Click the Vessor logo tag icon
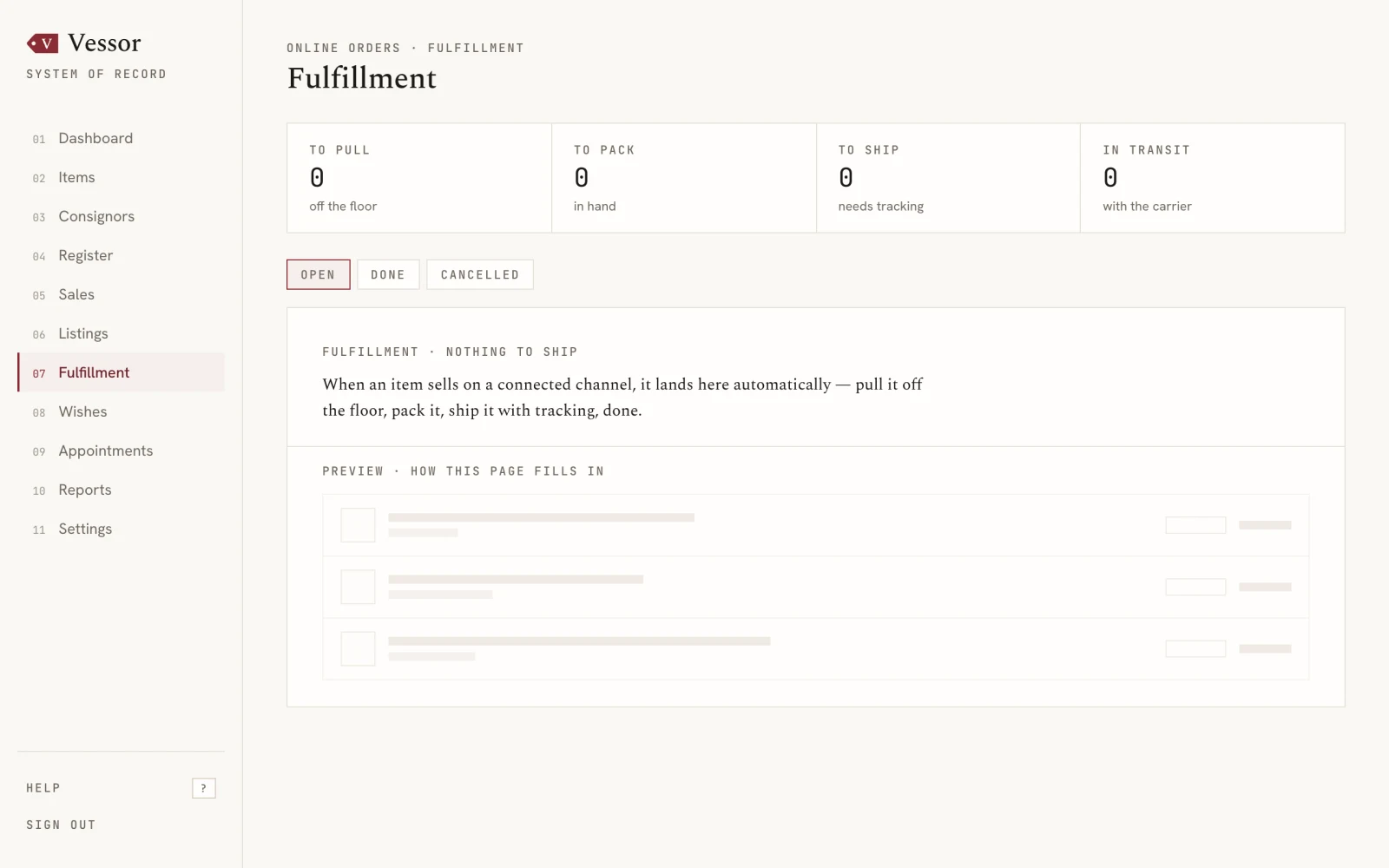1389x868 pixels. [43, 43]
